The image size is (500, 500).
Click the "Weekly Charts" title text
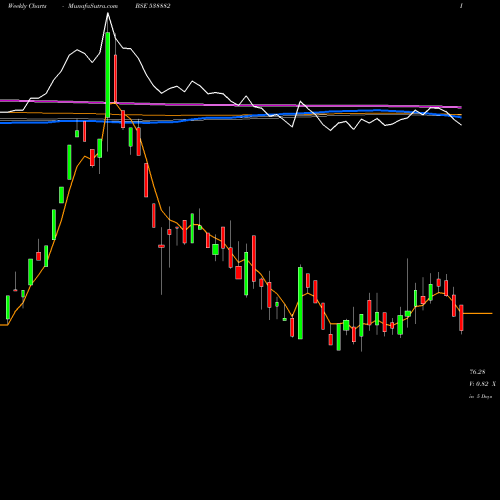pyautogui.click(x=27, y=6)
